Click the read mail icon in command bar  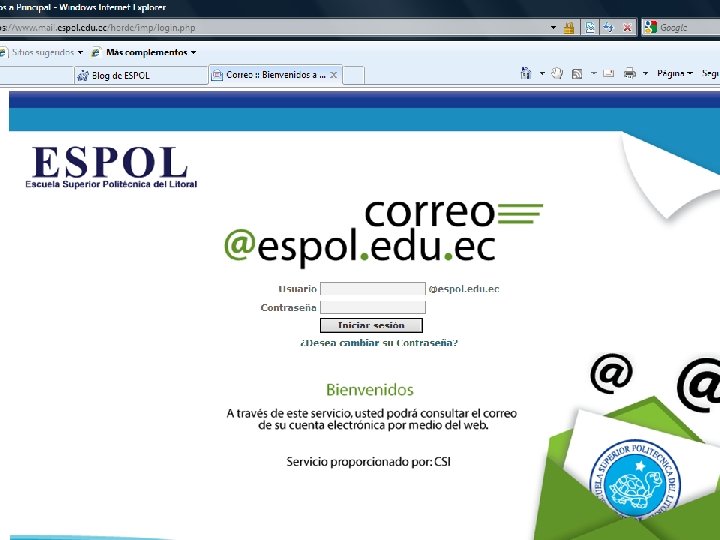coord(608,73)
